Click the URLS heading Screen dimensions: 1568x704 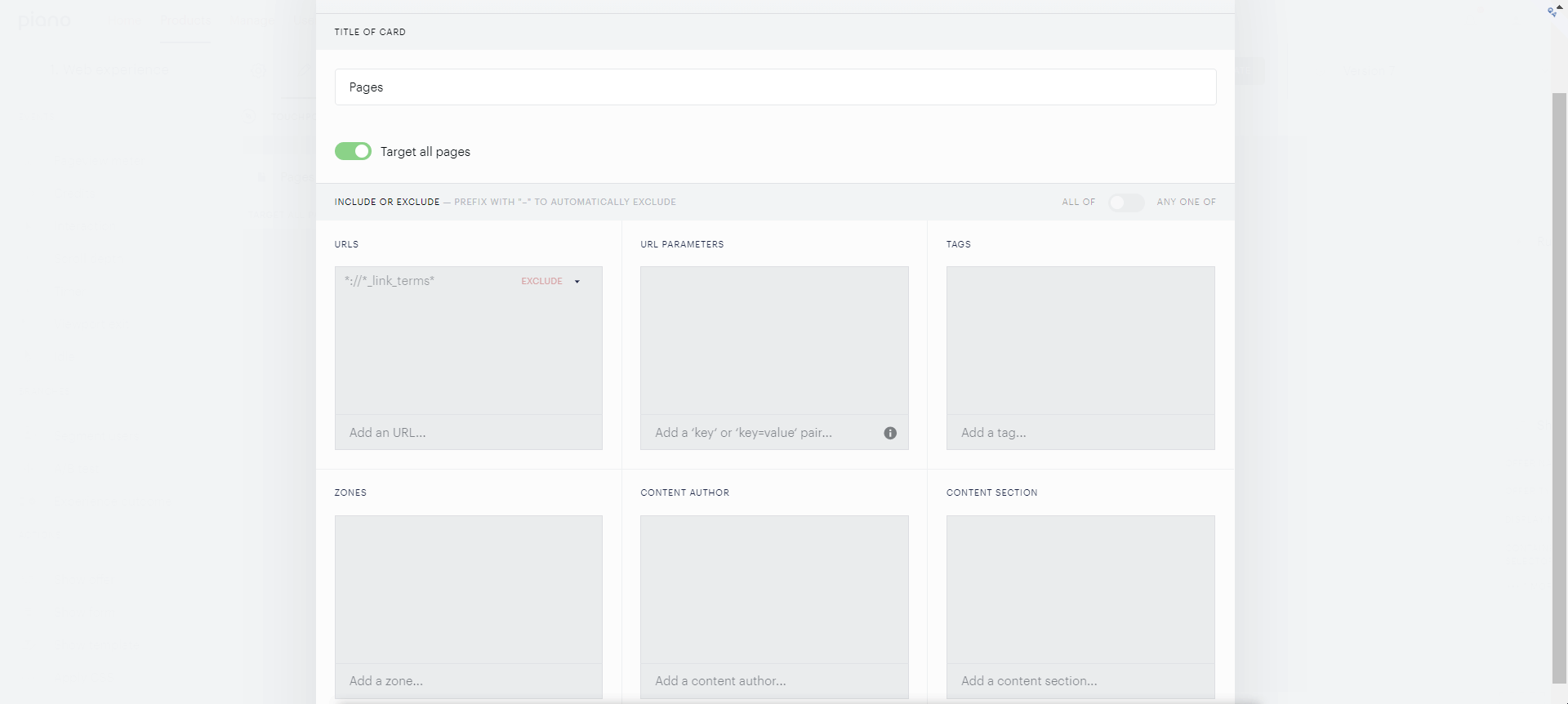(346, 245)
